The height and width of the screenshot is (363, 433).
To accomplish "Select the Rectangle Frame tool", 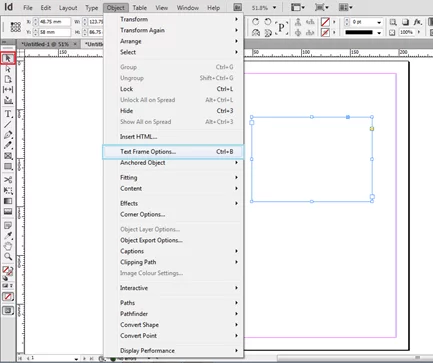I will (x=8, y=156).
